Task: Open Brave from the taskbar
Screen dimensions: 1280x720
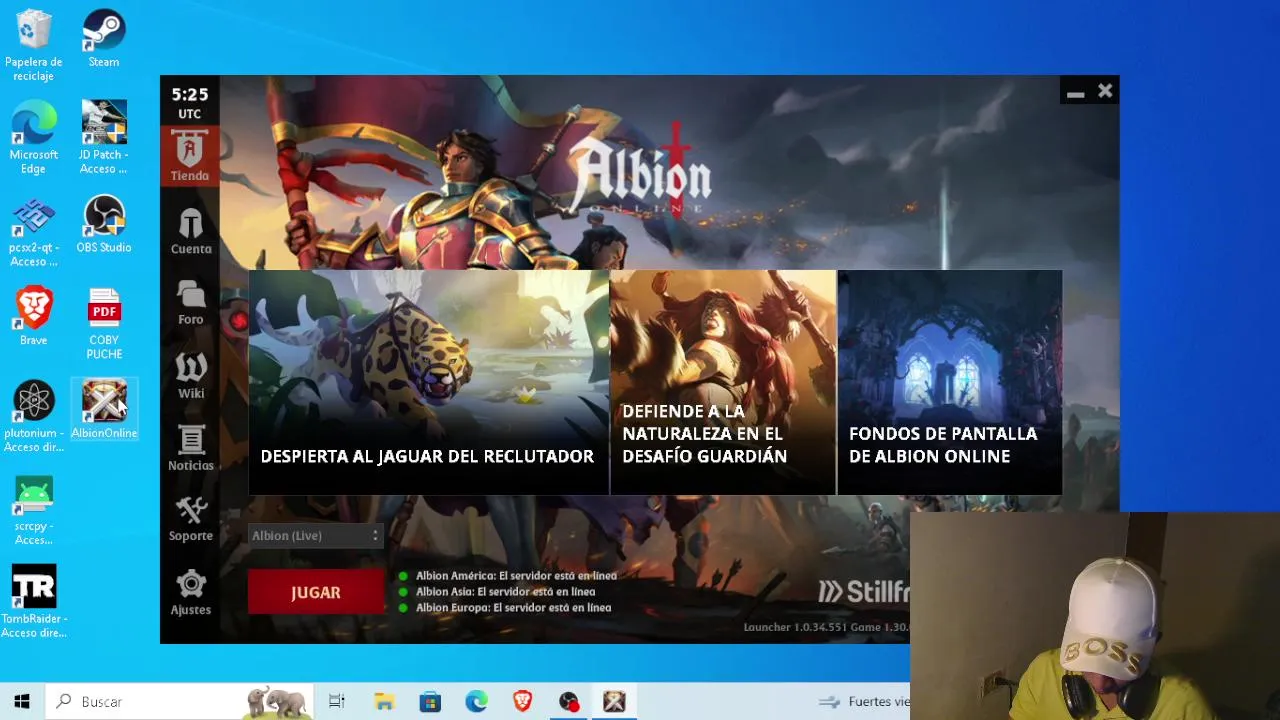Action: (522, 702)
